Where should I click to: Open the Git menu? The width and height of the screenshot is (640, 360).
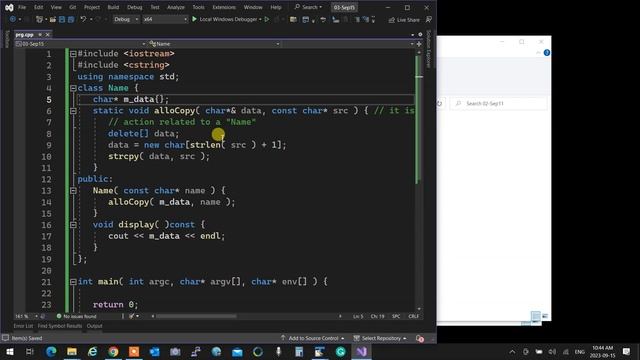73,7
